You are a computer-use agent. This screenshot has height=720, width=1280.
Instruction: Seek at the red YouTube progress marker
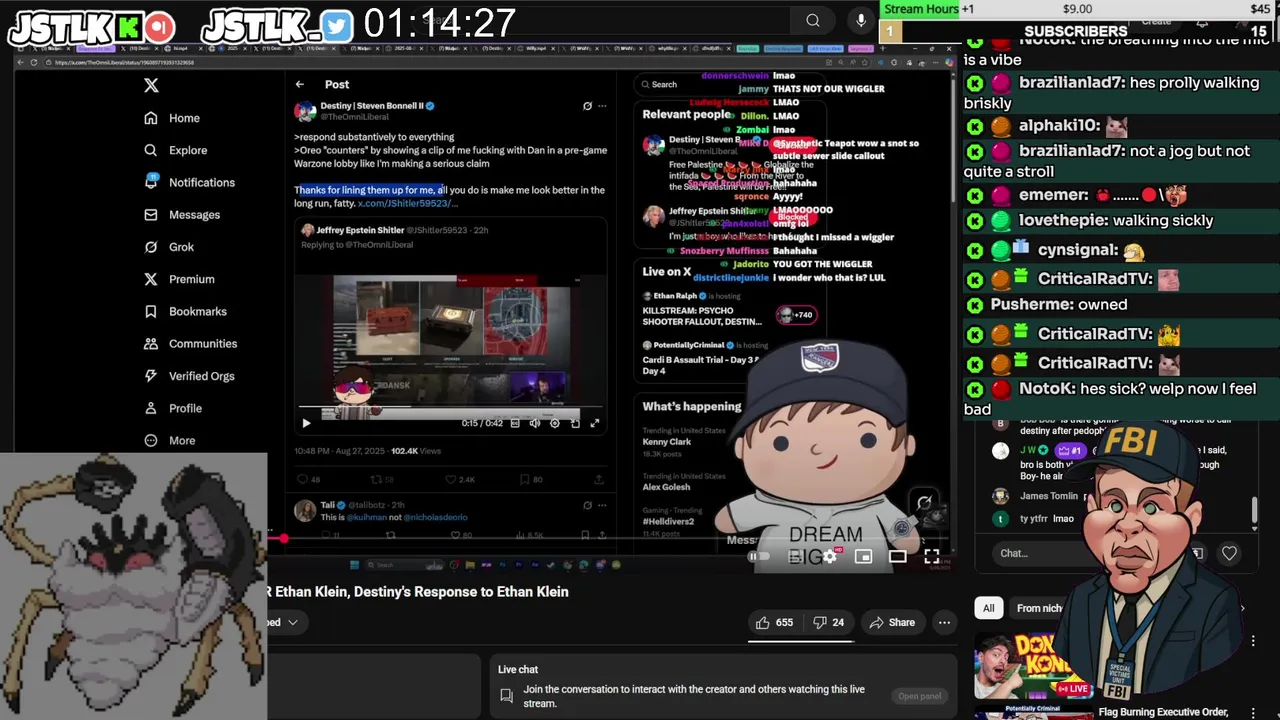click(284, 539)
